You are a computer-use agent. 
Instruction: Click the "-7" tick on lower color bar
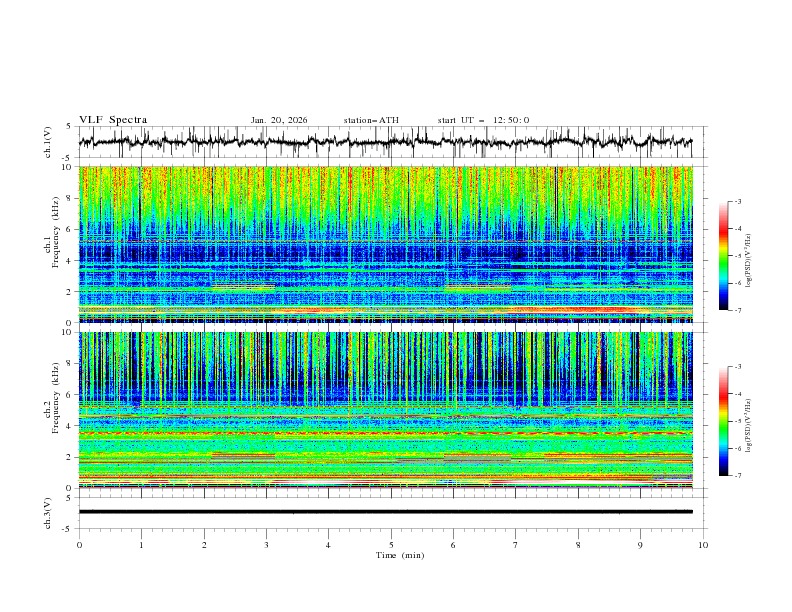[737, 476]
